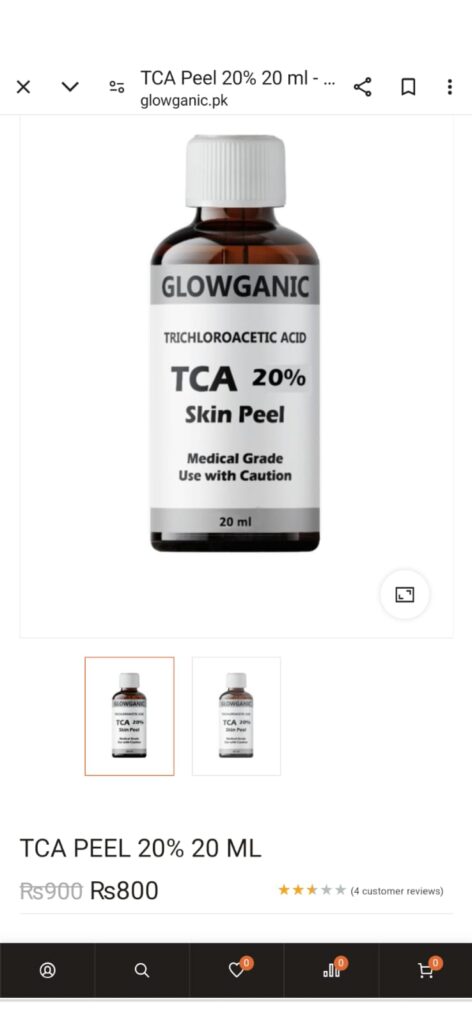Viewport: 472px width, 1024px height.
Task: Bookmark this page icon
Action: pyautogui.click(x=408, y=87)
